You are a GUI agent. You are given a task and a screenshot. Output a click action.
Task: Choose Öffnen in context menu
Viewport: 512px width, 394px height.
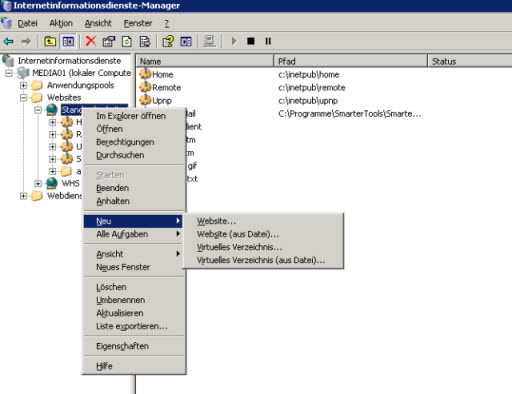[x=133, y=129]
